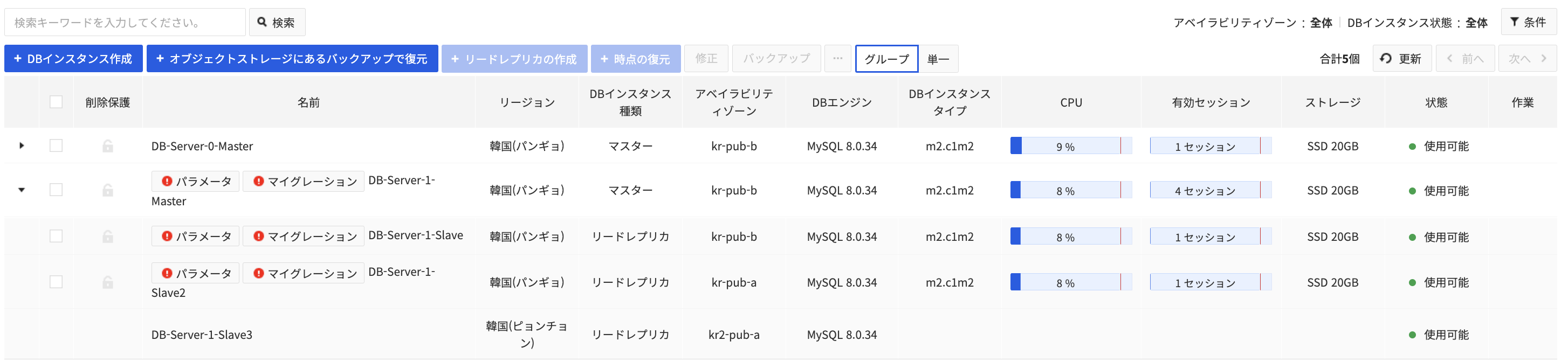Click オブジェクトストレージにあるバックアップで復元 button
This screenshot has width=1568, height=361.
(292, 59)
